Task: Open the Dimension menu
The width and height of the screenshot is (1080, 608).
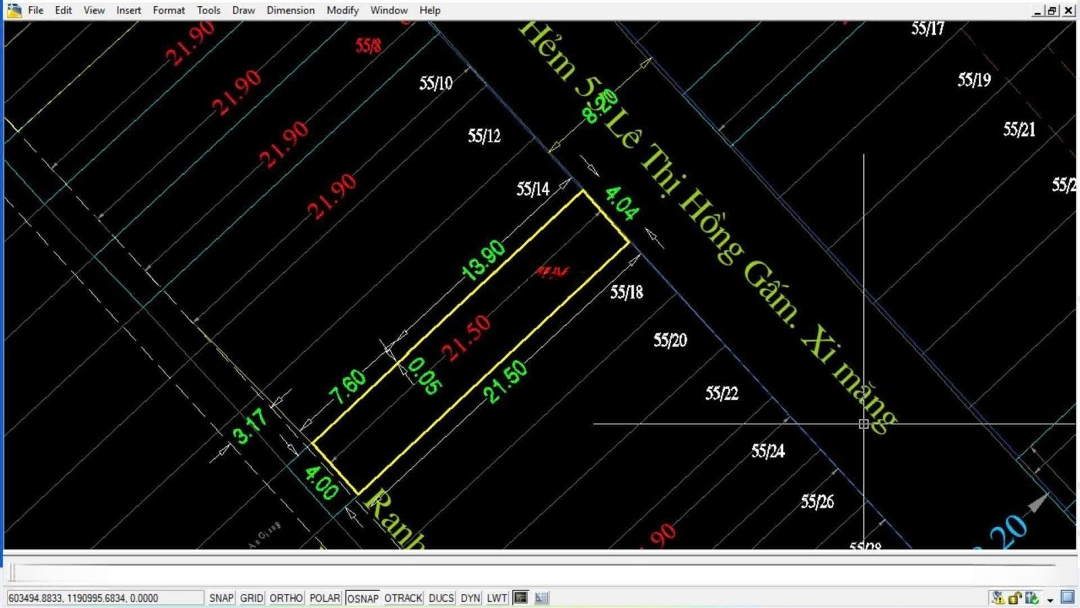Action: [290, 10]
